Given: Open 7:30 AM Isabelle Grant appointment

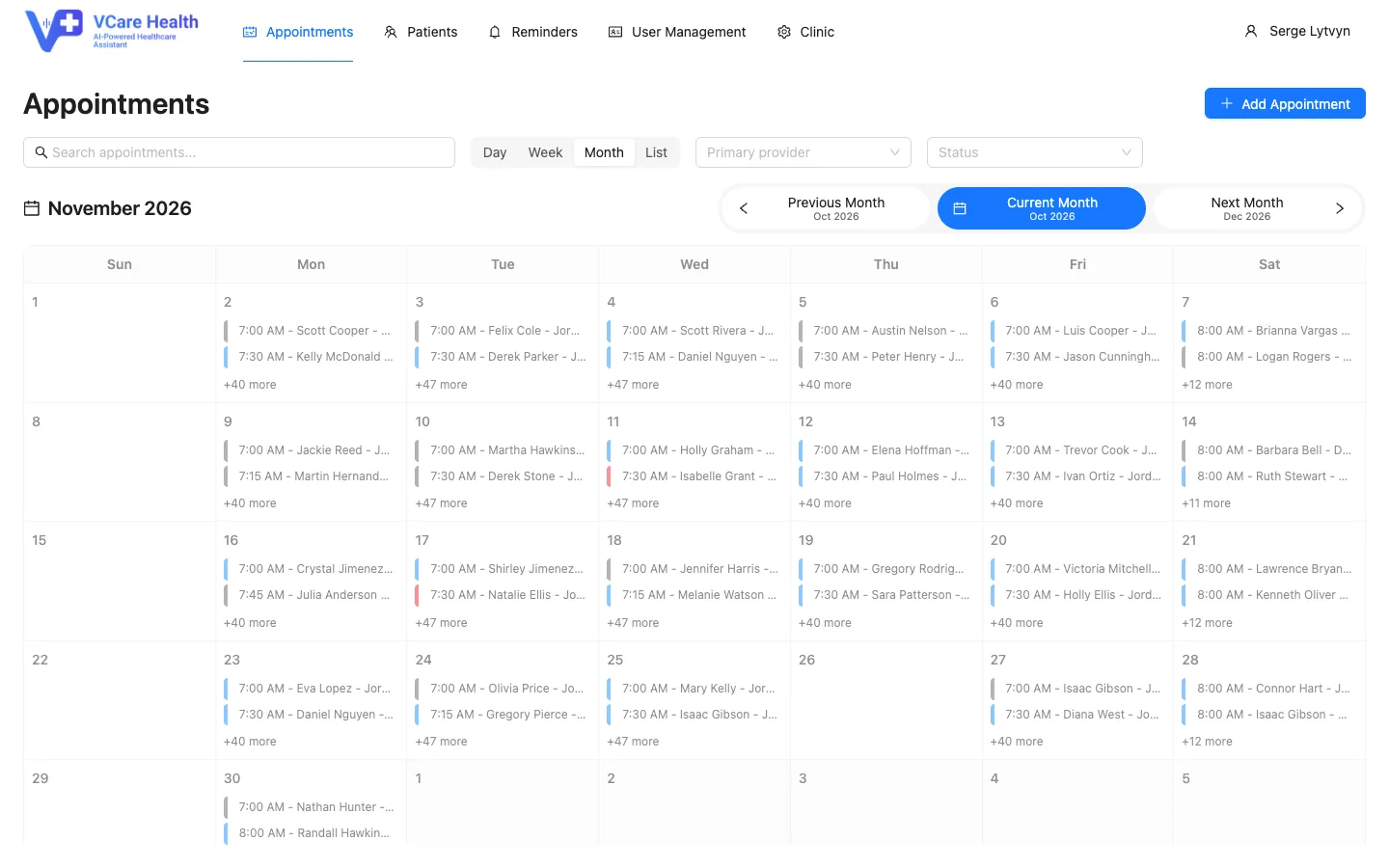Looking at the screenshot, I should pyautogui.click(x=694, y=476).
